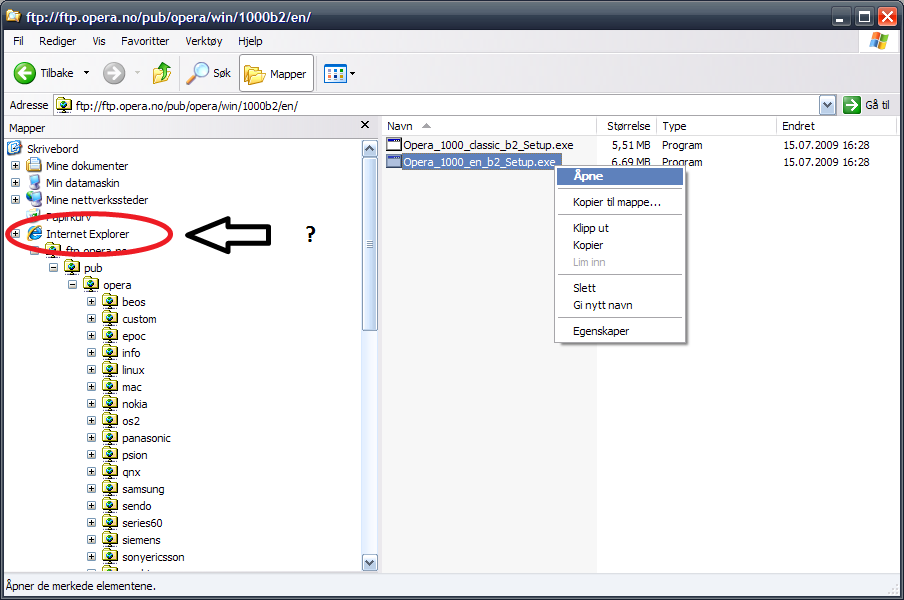Viewport: 904px width, 600px height.
Task: Open the Favoritter menu
Action: click(x=145, y=41)
